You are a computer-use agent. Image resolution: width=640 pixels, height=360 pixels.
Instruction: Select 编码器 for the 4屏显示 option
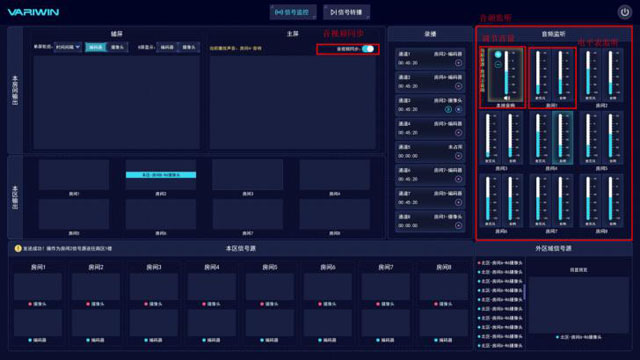(x=167, y=47)
